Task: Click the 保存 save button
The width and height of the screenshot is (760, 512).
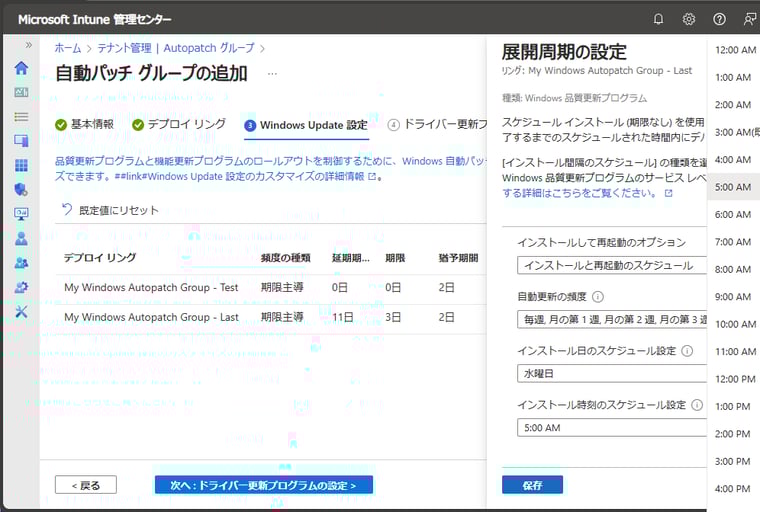Action: 532,485
